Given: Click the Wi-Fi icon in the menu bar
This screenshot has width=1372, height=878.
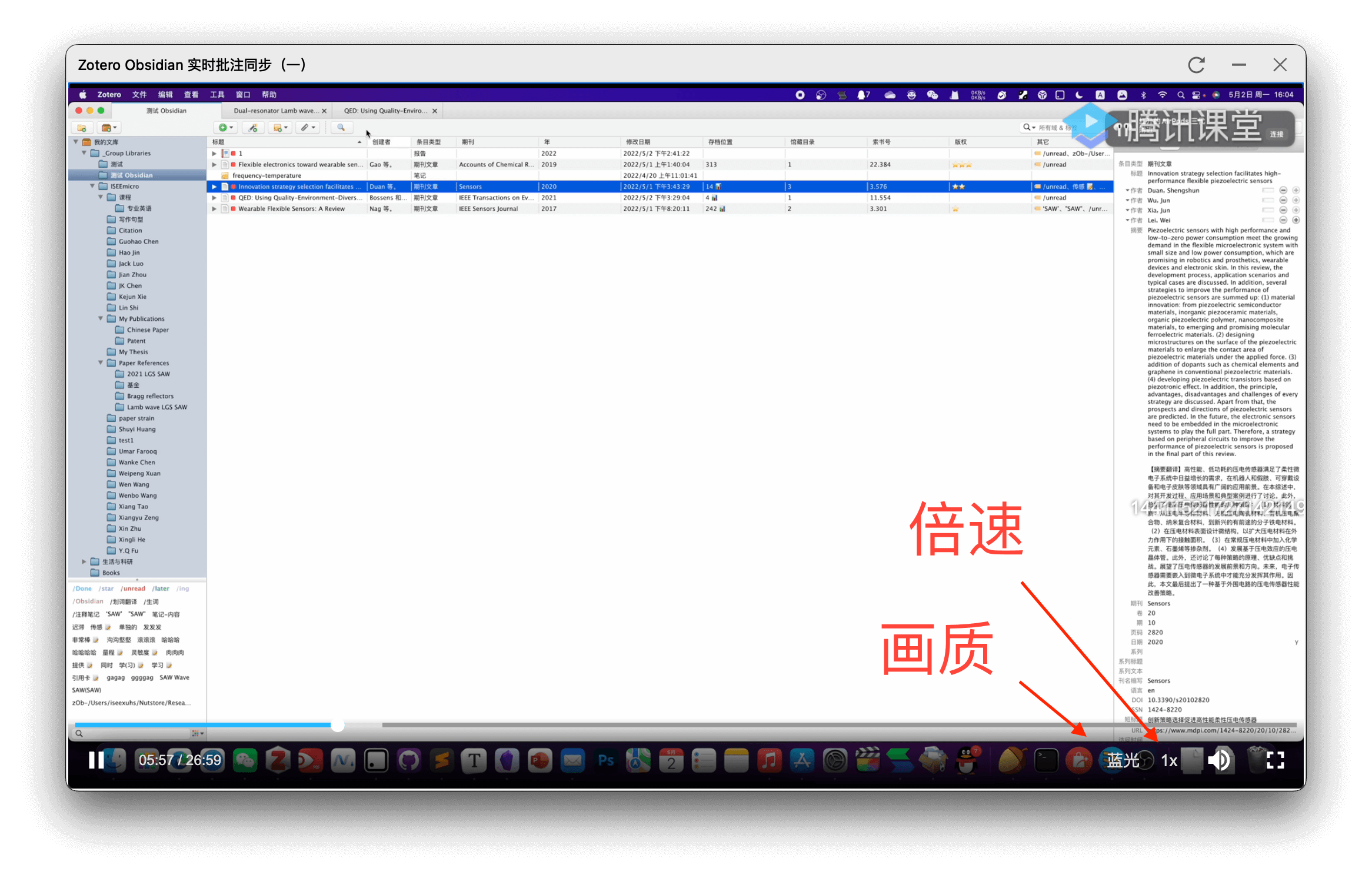Looking at the screenshot, I should 1162,95.
